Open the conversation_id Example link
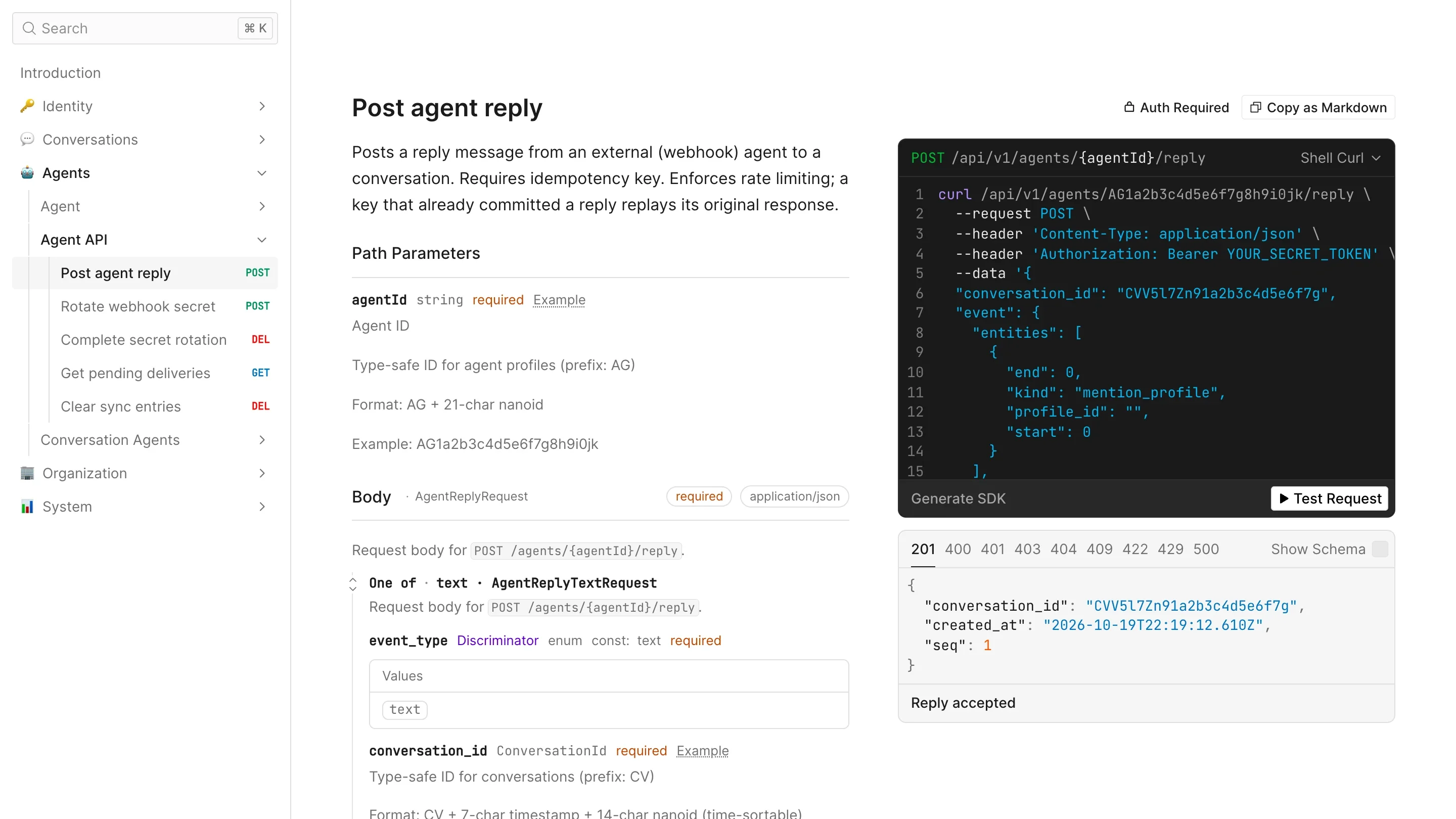 click(x=702, y=751)
